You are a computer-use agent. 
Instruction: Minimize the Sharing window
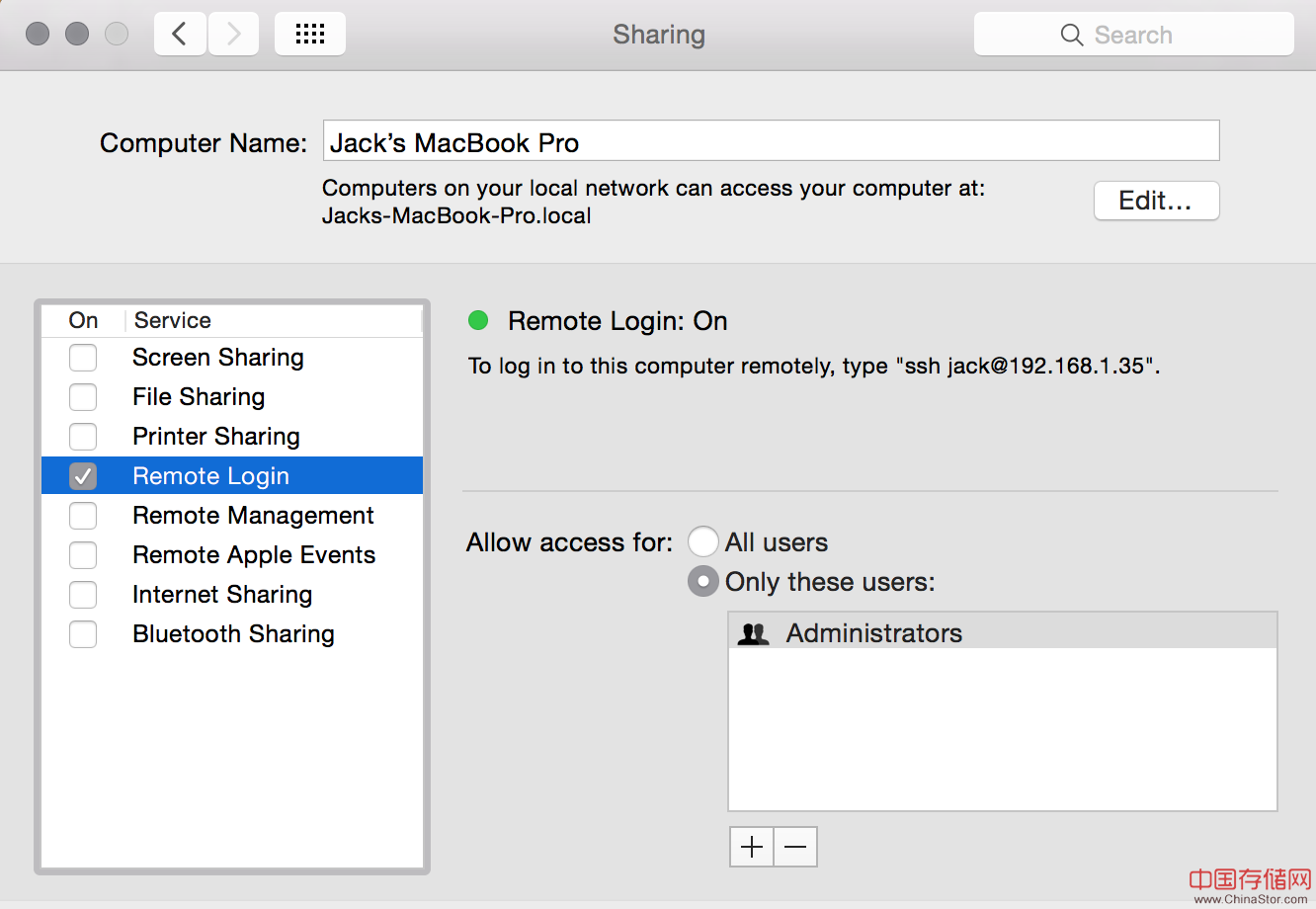click(77, 35)
